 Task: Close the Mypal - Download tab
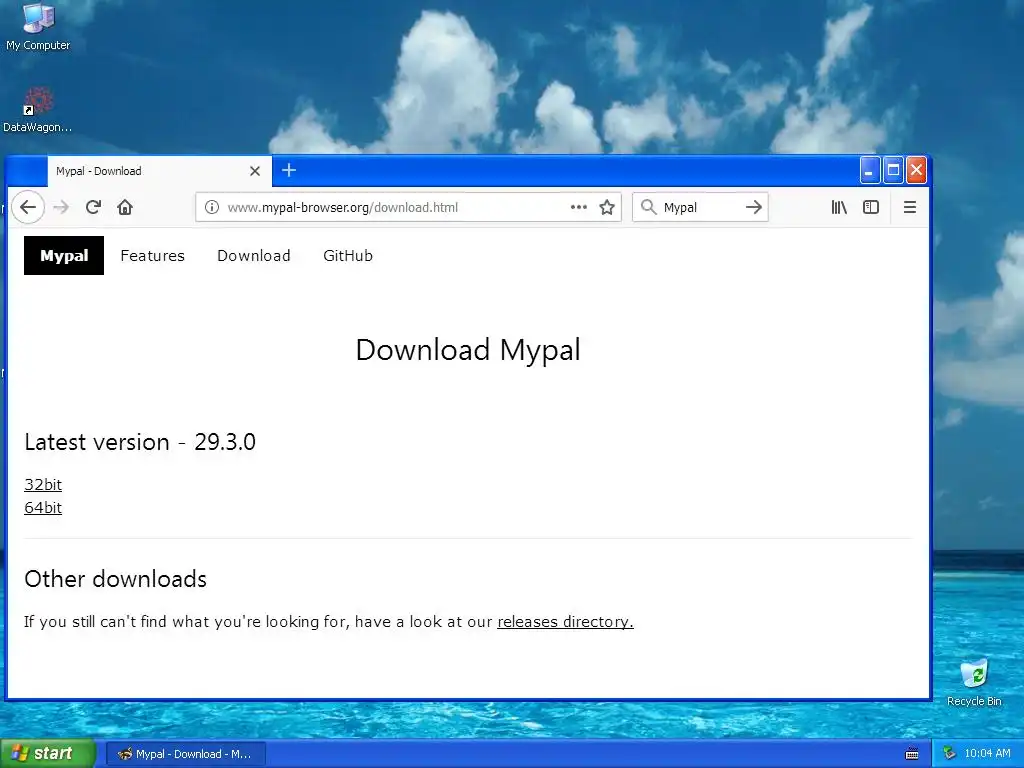point(255,171)
